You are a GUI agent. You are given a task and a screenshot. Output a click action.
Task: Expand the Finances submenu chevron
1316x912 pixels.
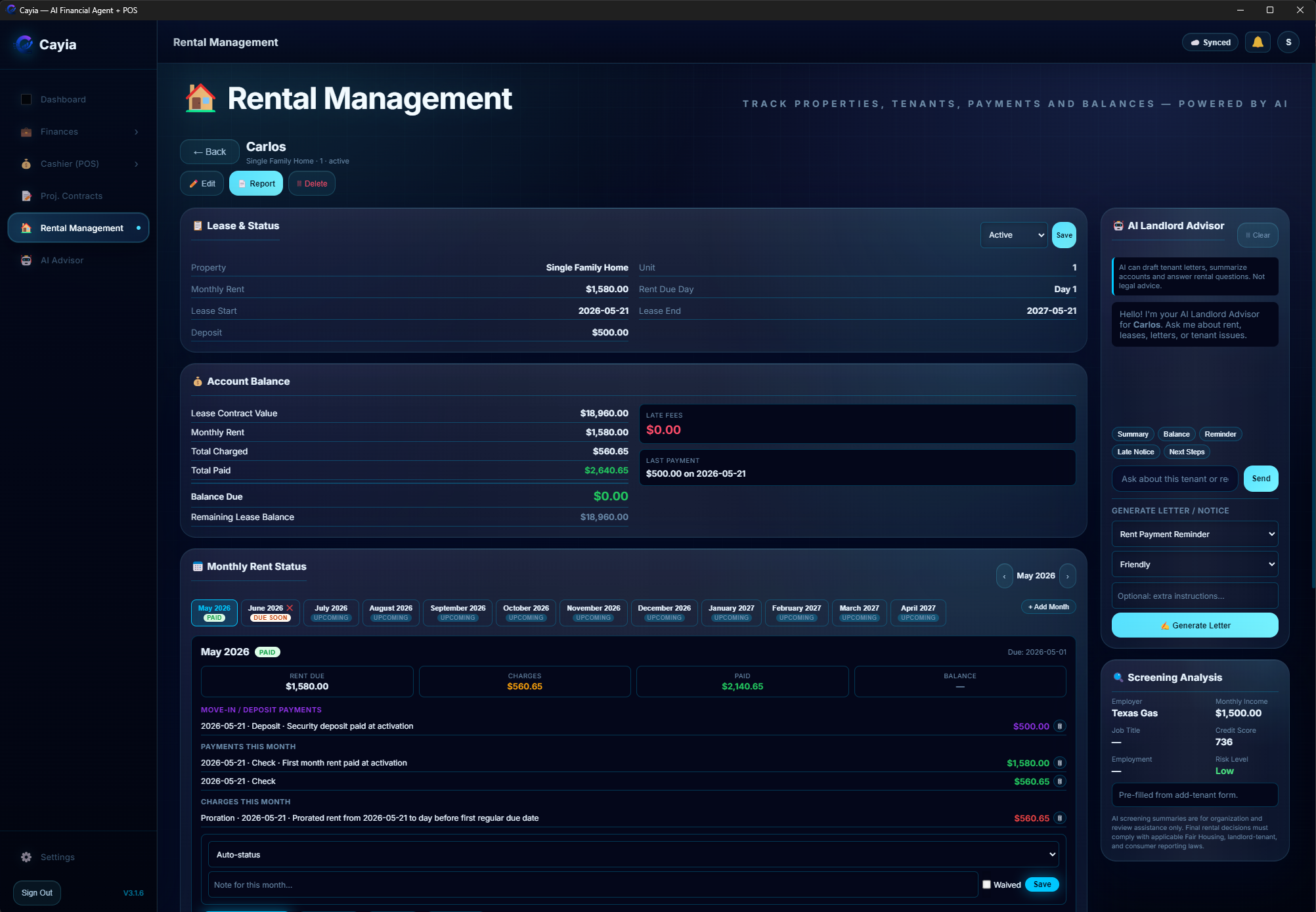coord(137,132)
